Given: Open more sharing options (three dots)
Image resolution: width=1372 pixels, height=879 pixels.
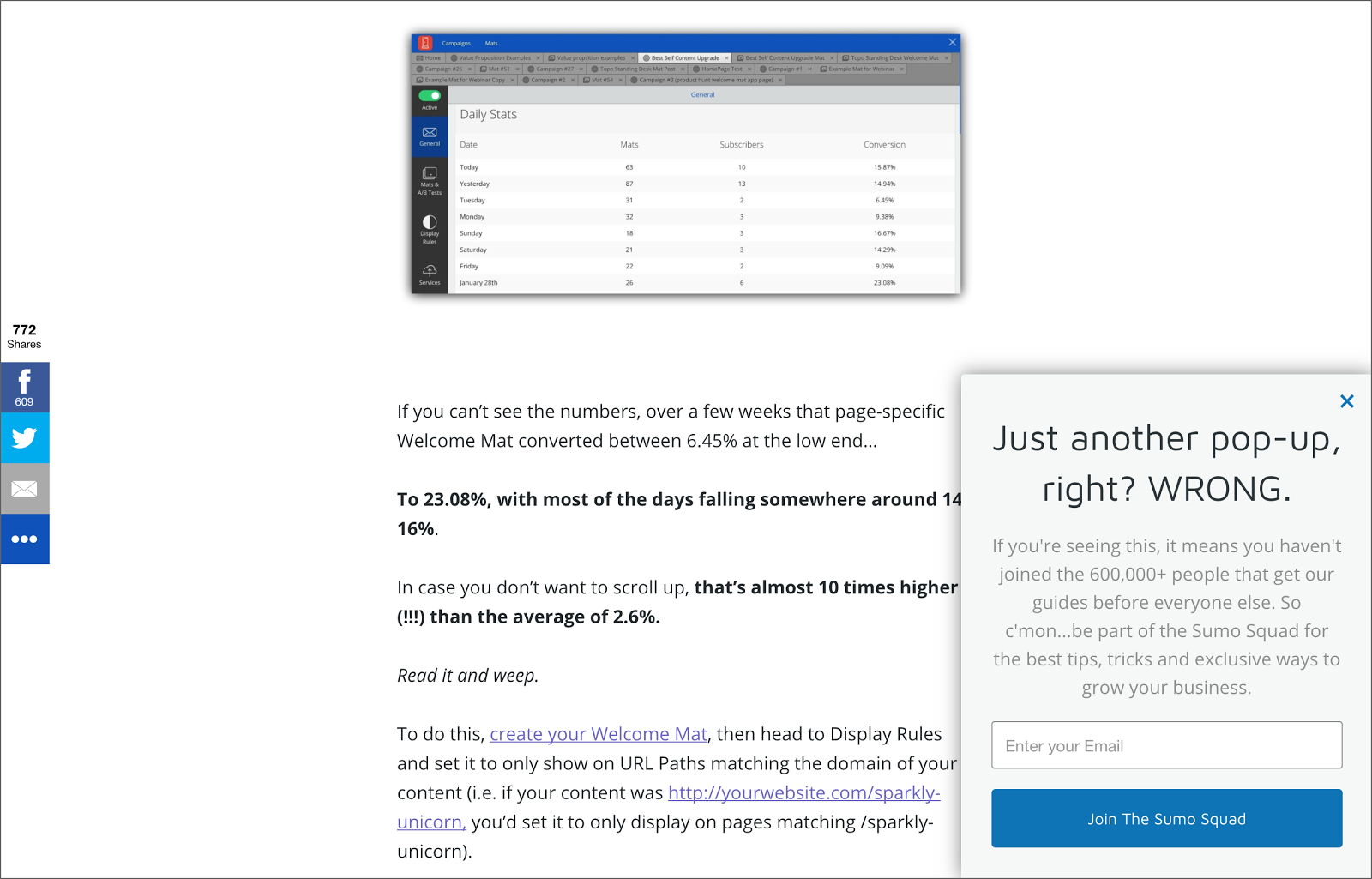Looking at the screenshot, I should click(x=25, y=539).
